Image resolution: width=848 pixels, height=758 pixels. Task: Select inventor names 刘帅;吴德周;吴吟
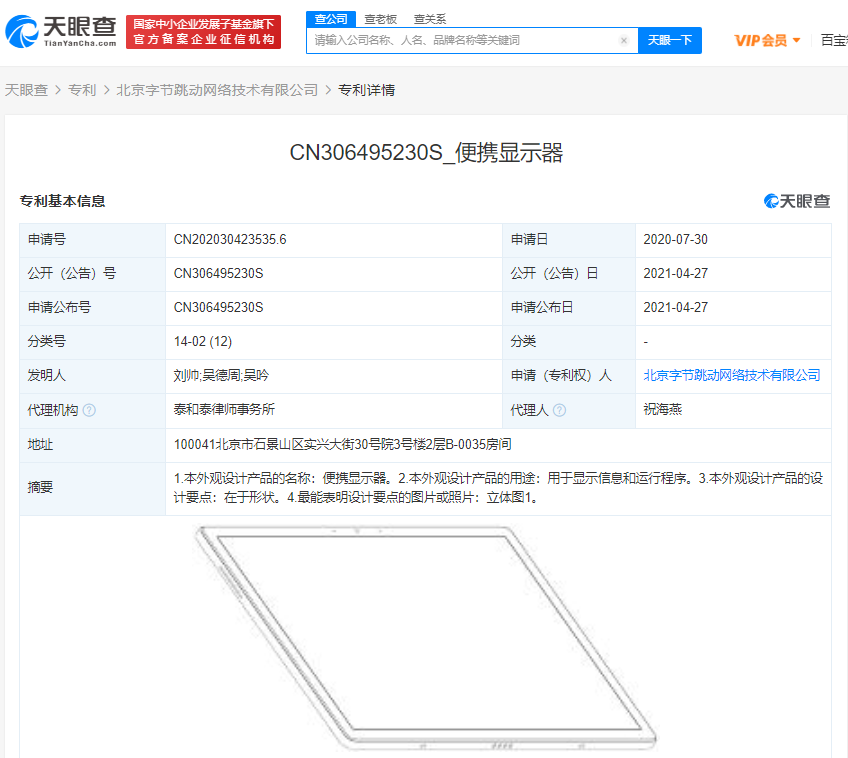coord(221,375)
